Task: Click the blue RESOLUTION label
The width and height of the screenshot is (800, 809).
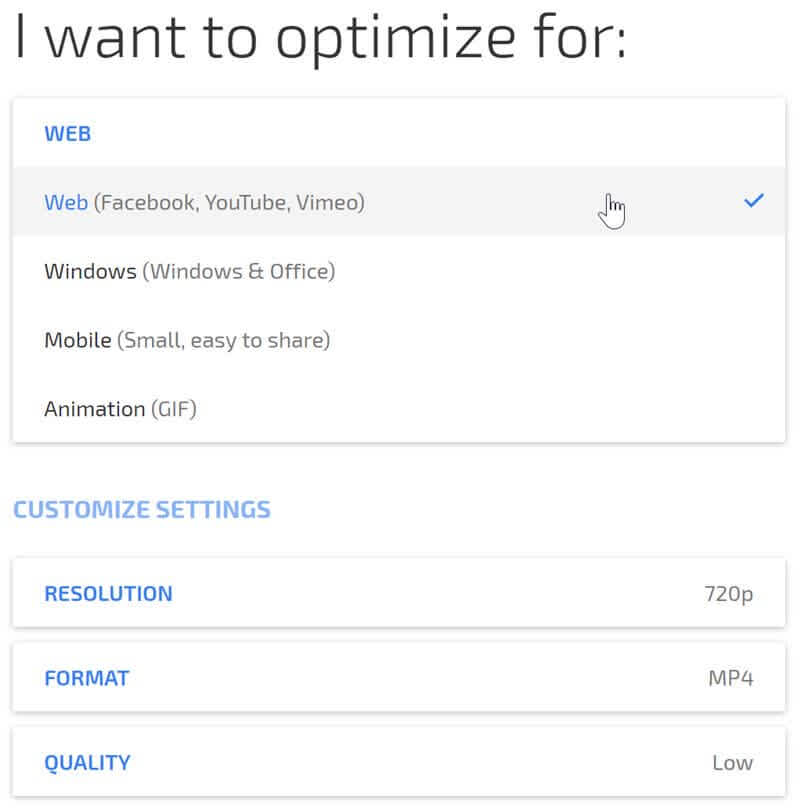Action: (x=108, y=594)
